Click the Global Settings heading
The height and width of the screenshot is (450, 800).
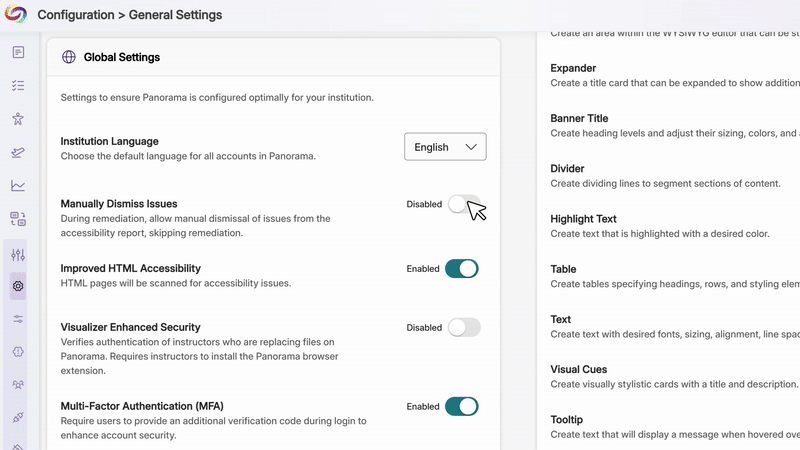tap(122, 57)
